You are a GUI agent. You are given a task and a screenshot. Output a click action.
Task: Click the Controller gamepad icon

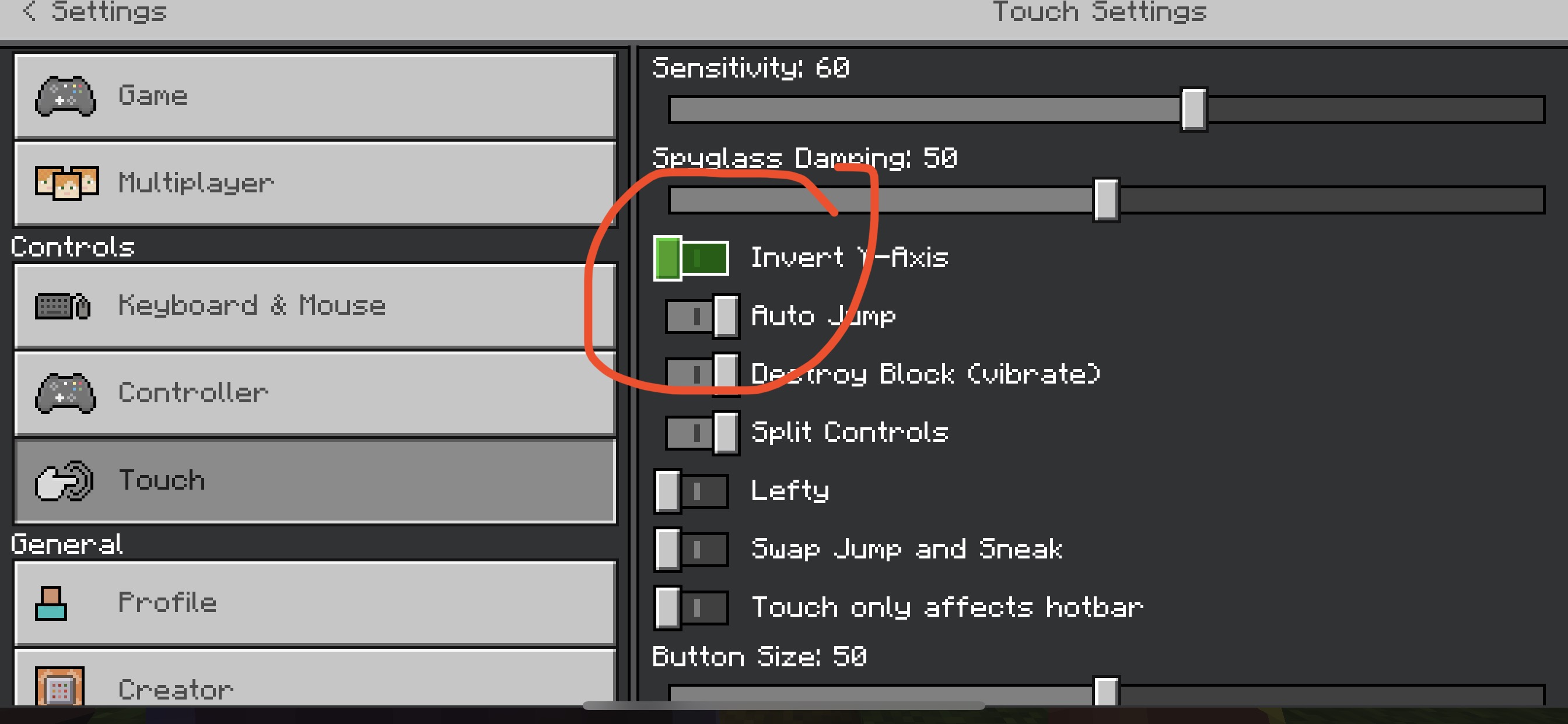65,393
